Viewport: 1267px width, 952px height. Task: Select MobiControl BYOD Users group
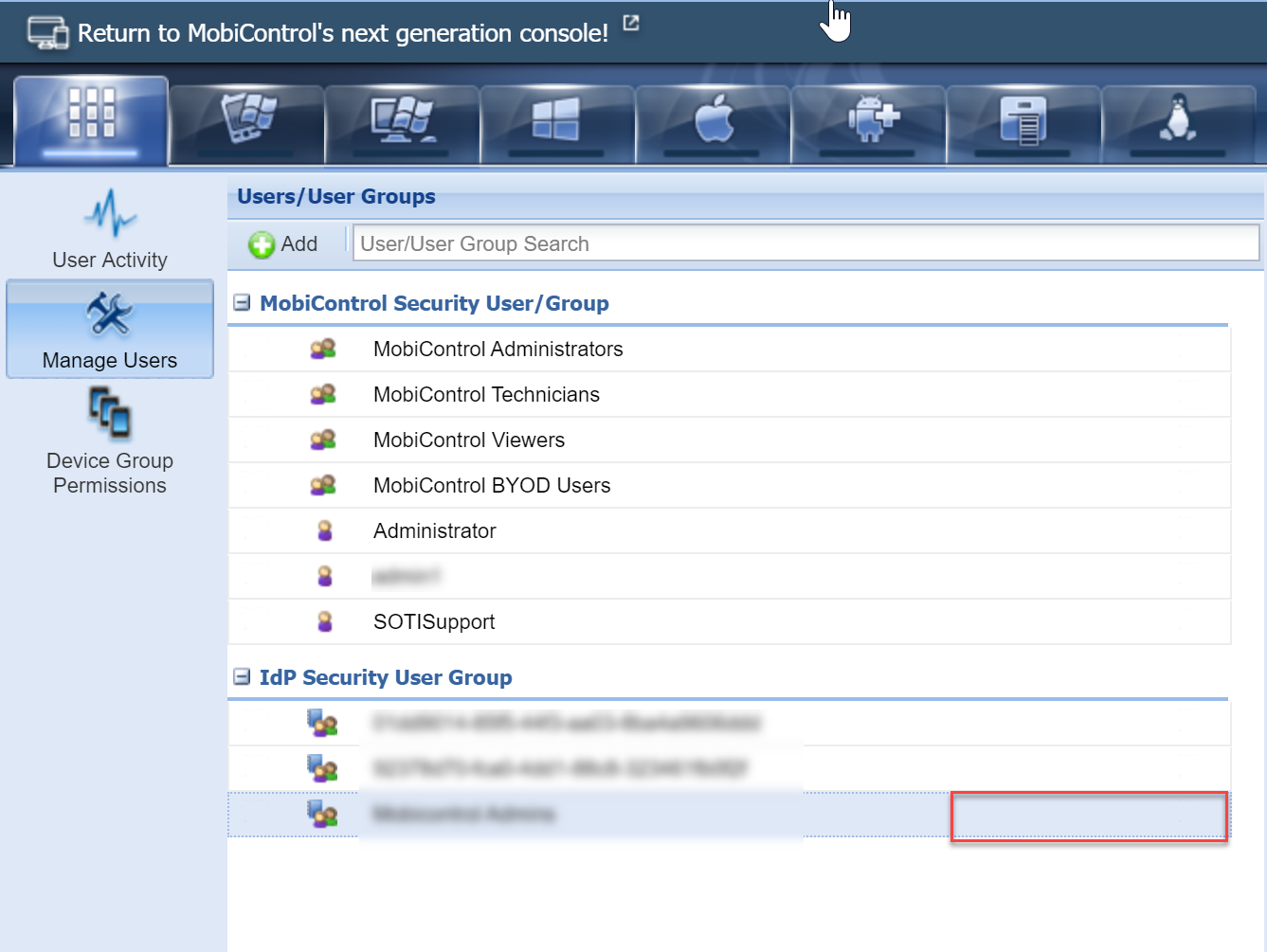[x=492, y=486]
